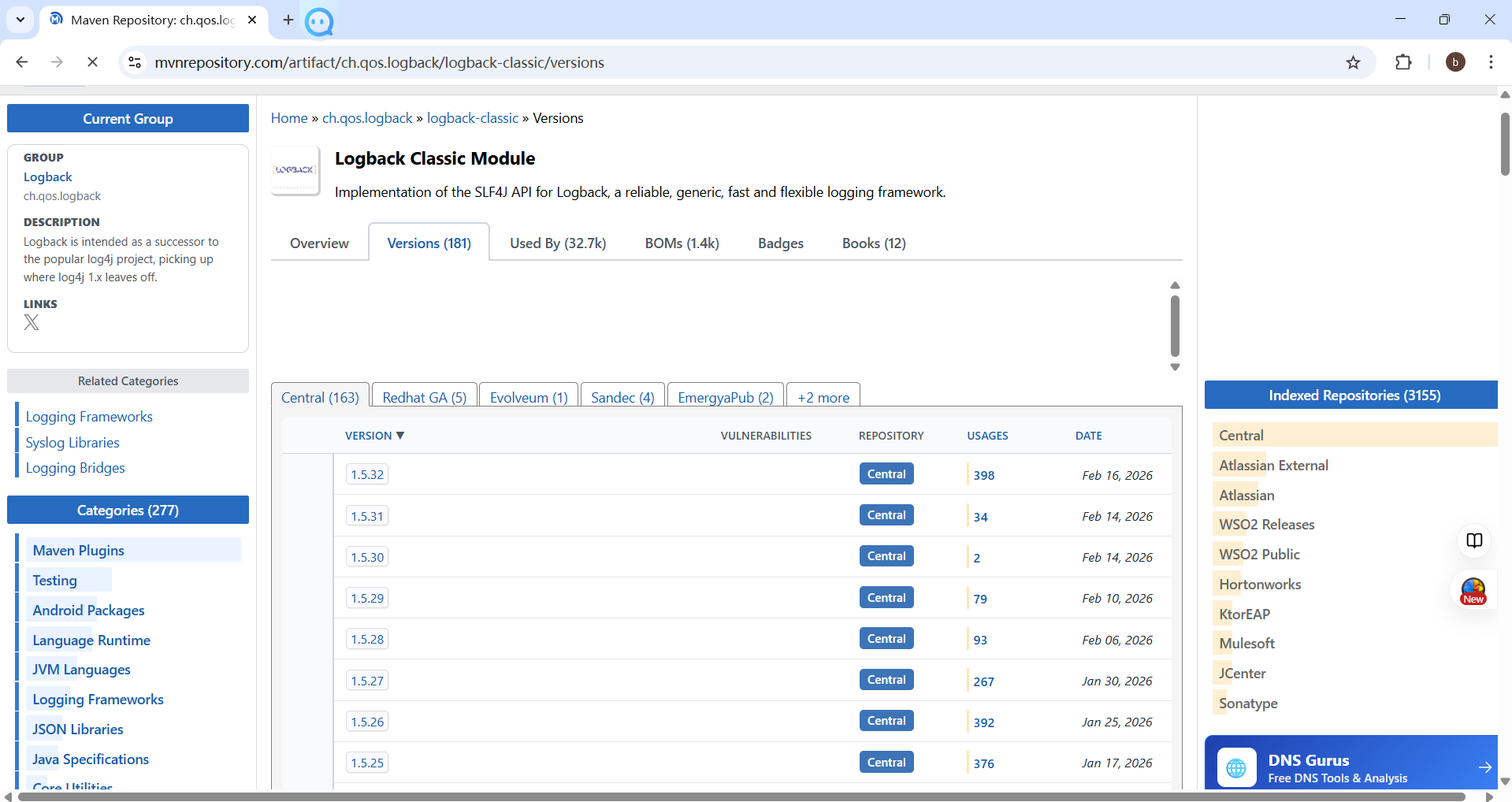Click ad frame scroll up arrow
1512x802 pixels.
pyautogui.click(x=1175, y=285)
